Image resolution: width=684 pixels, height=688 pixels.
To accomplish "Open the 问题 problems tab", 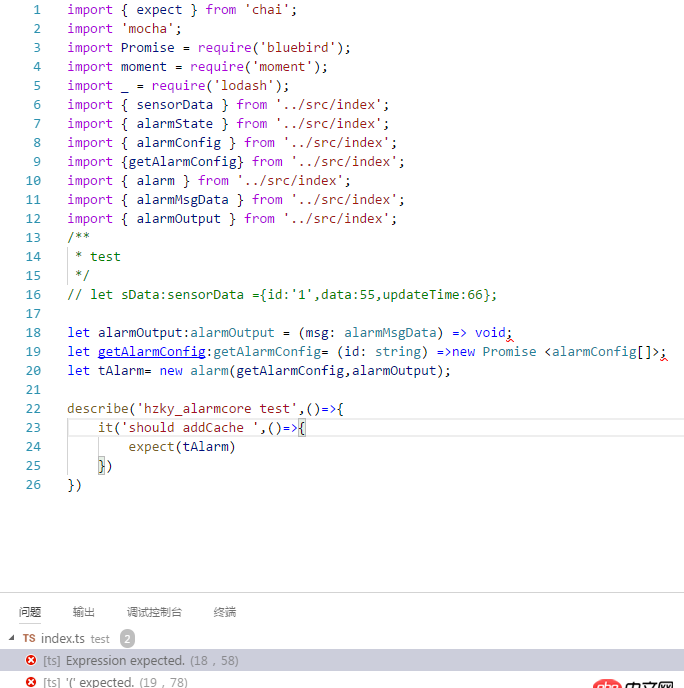I will pos(30,612).
